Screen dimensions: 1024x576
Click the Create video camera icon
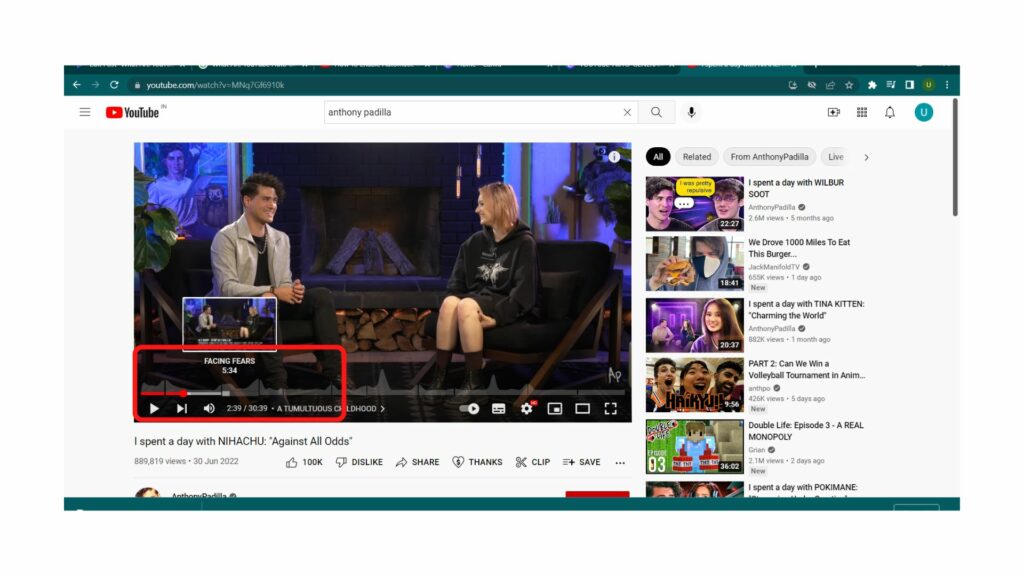coord(833,111)
